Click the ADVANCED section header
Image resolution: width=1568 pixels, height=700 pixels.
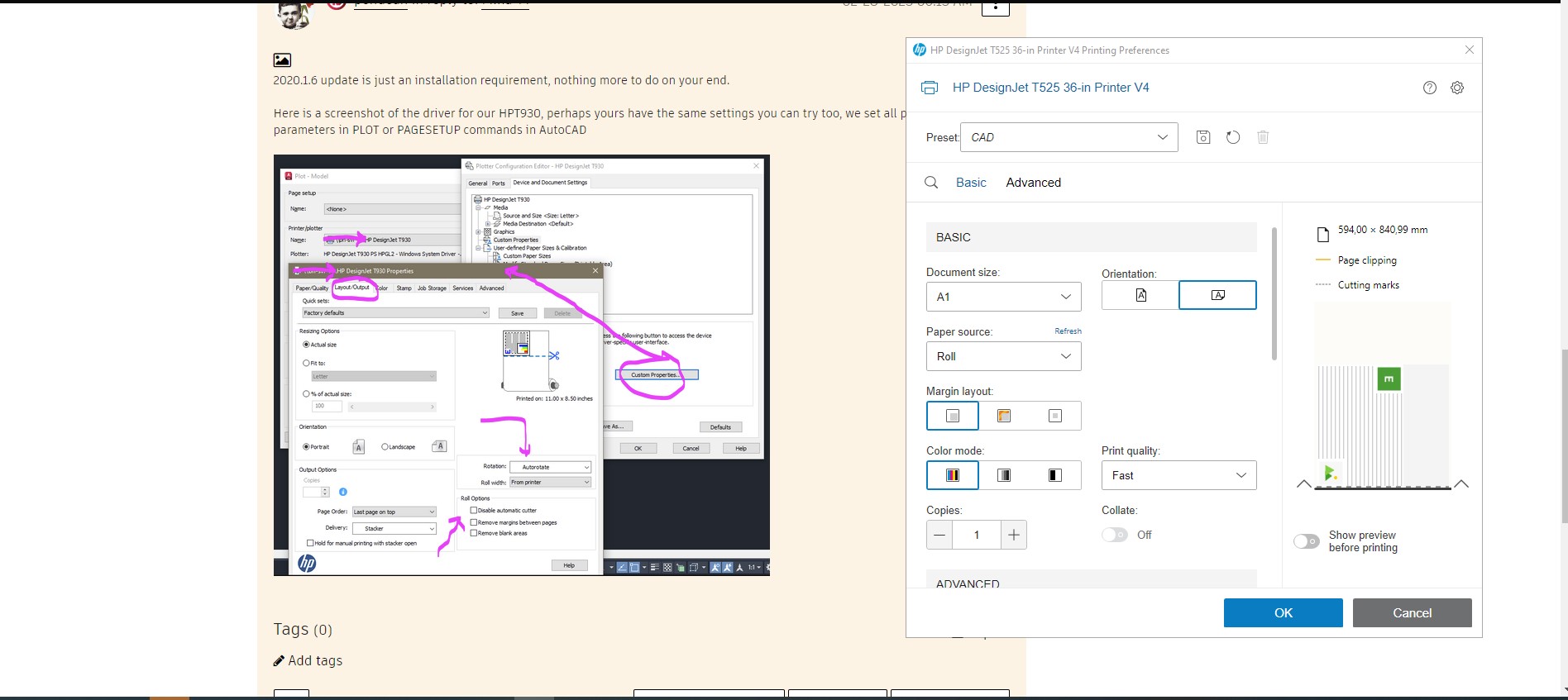[1092, 579]
